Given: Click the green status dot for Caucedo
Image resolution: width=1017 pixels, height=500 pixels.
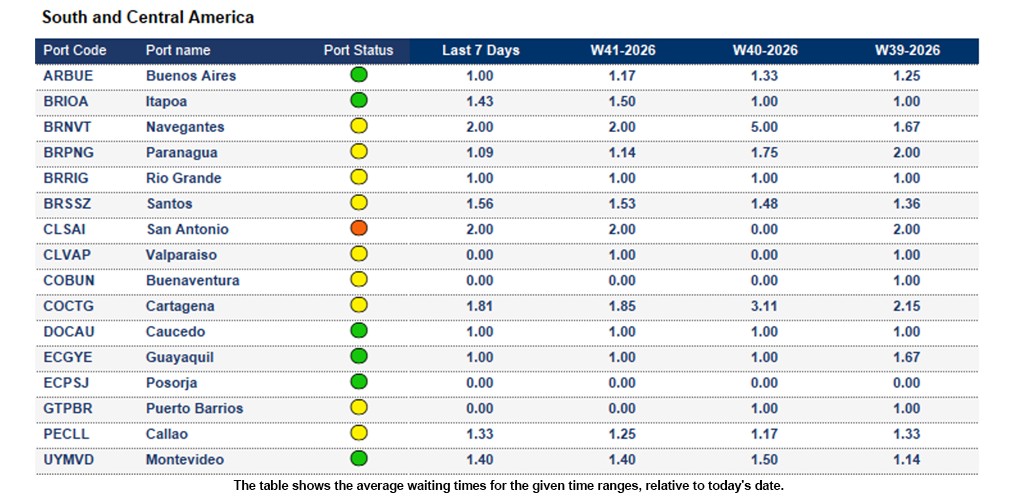Looking at the screenshot, I should tap(359, 331).
